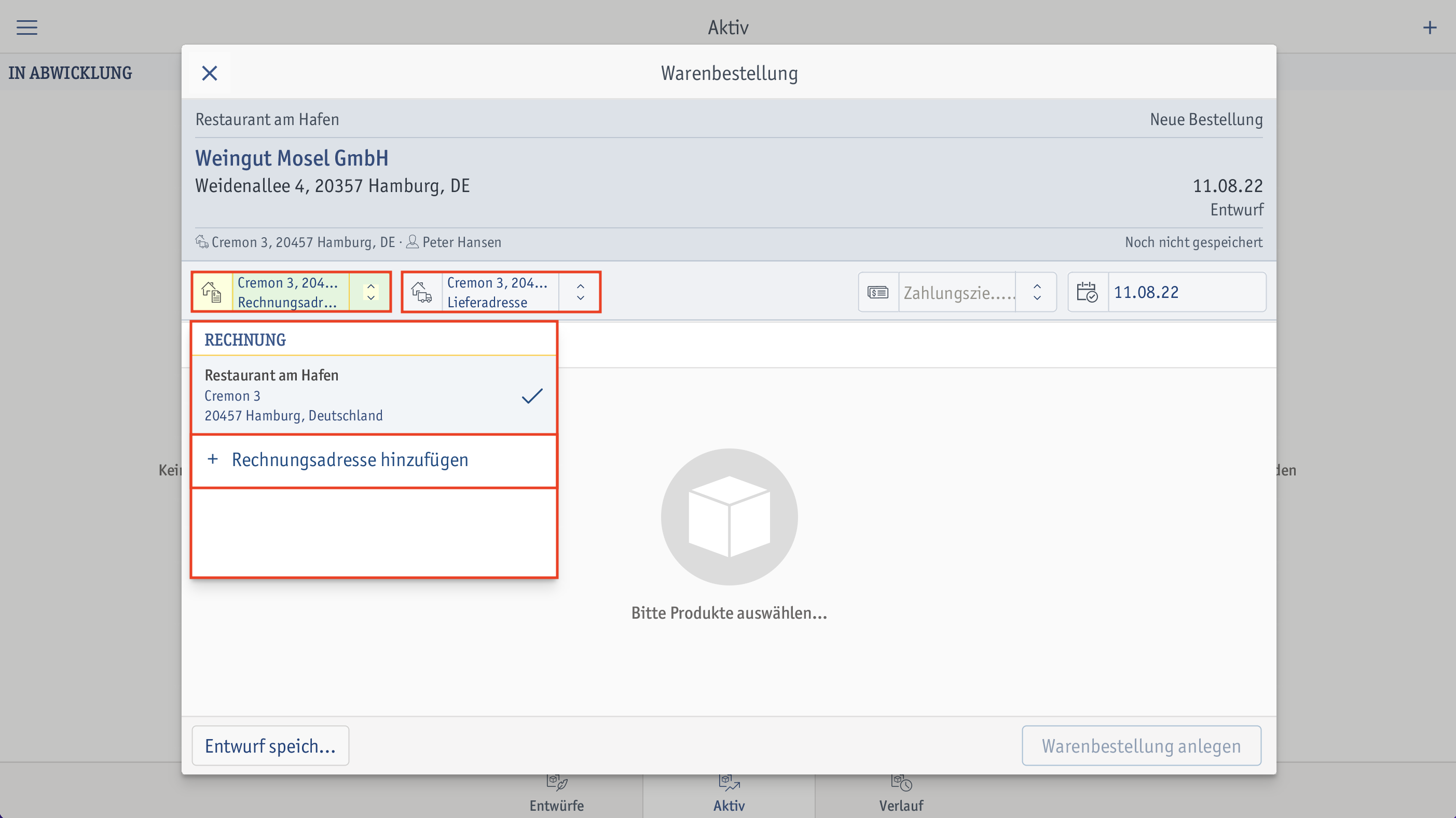Click the small delivery icon before Cremon 3
Viewport: 1456px width, 818px height.
(x=202, y=242)
